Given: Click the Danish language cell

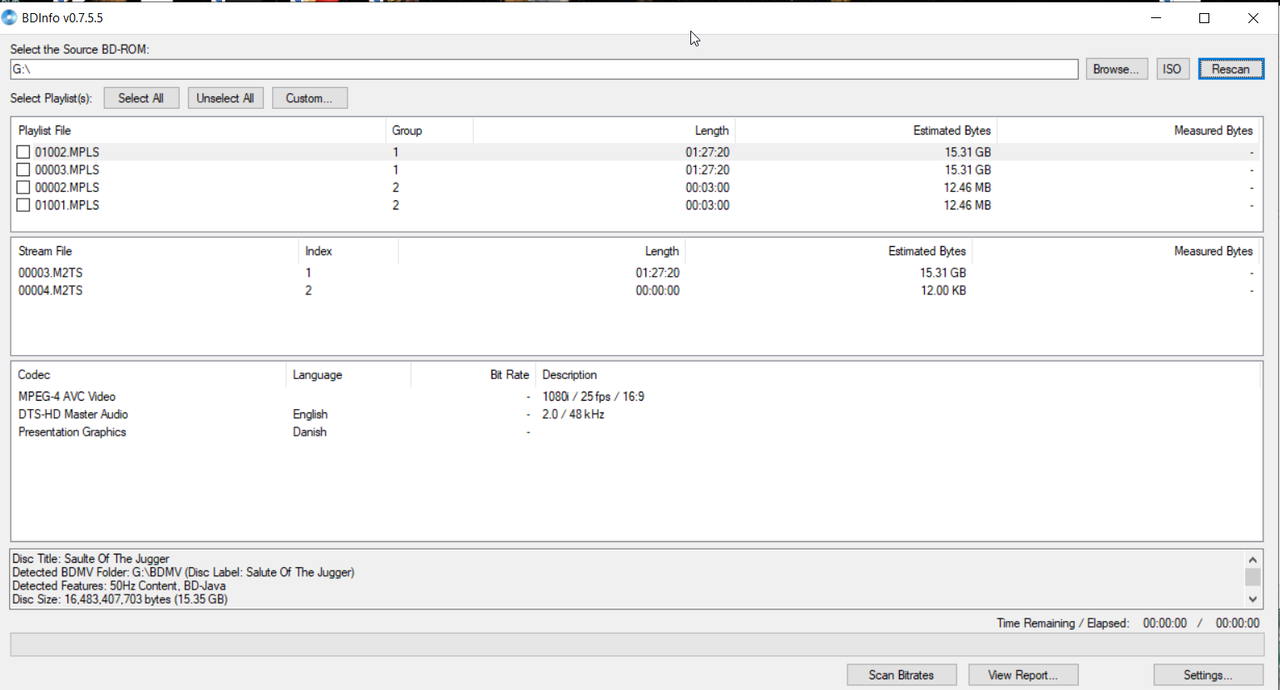Looking at the screenshot, I should click(310, 432).
